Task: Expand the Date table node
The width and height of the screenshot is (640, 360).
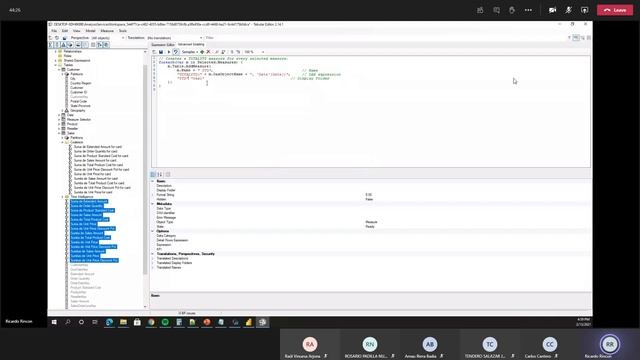Action: 59,115
